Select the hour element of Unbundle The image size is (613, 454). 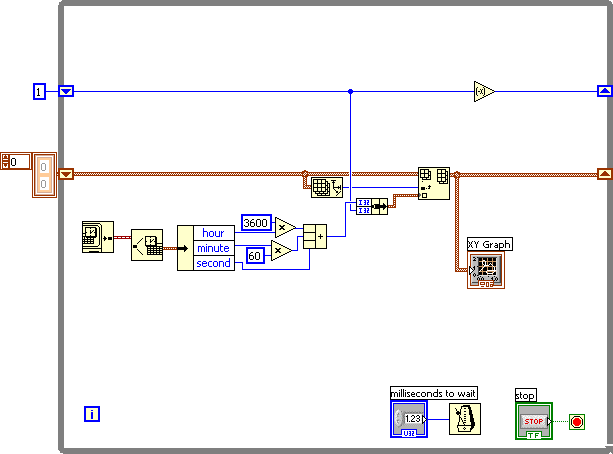pos(214,233)
